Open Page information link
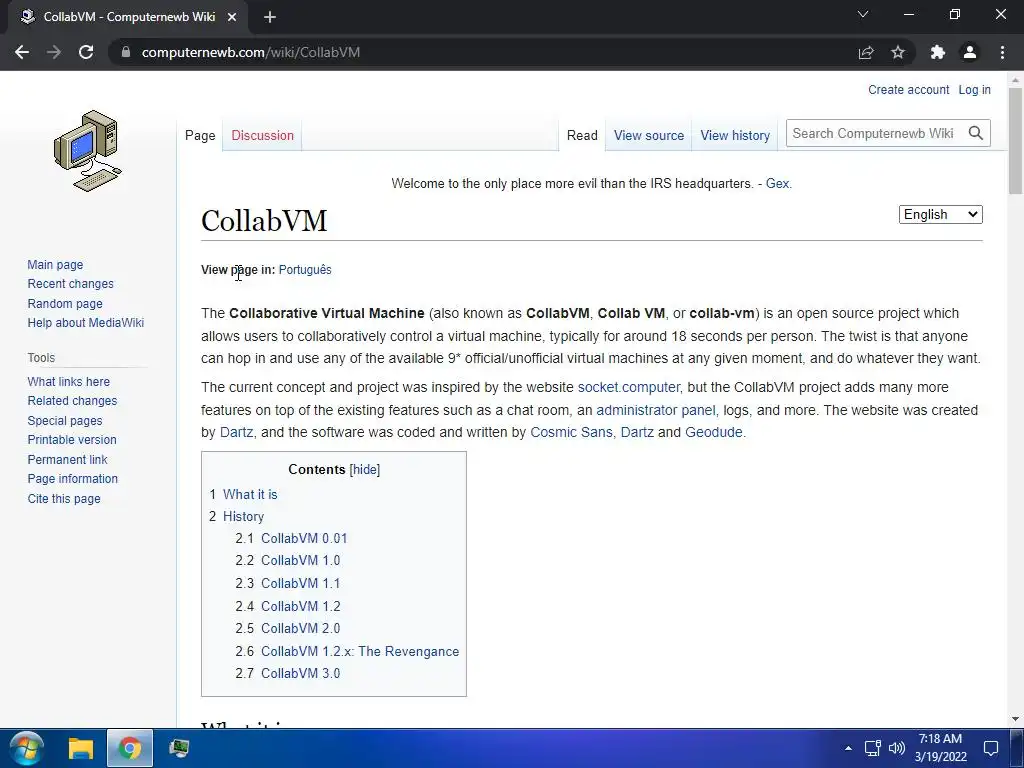Image resolution: width=1024 pixels, height=768 pixels. pyautogui.click(x=72, y=479)
